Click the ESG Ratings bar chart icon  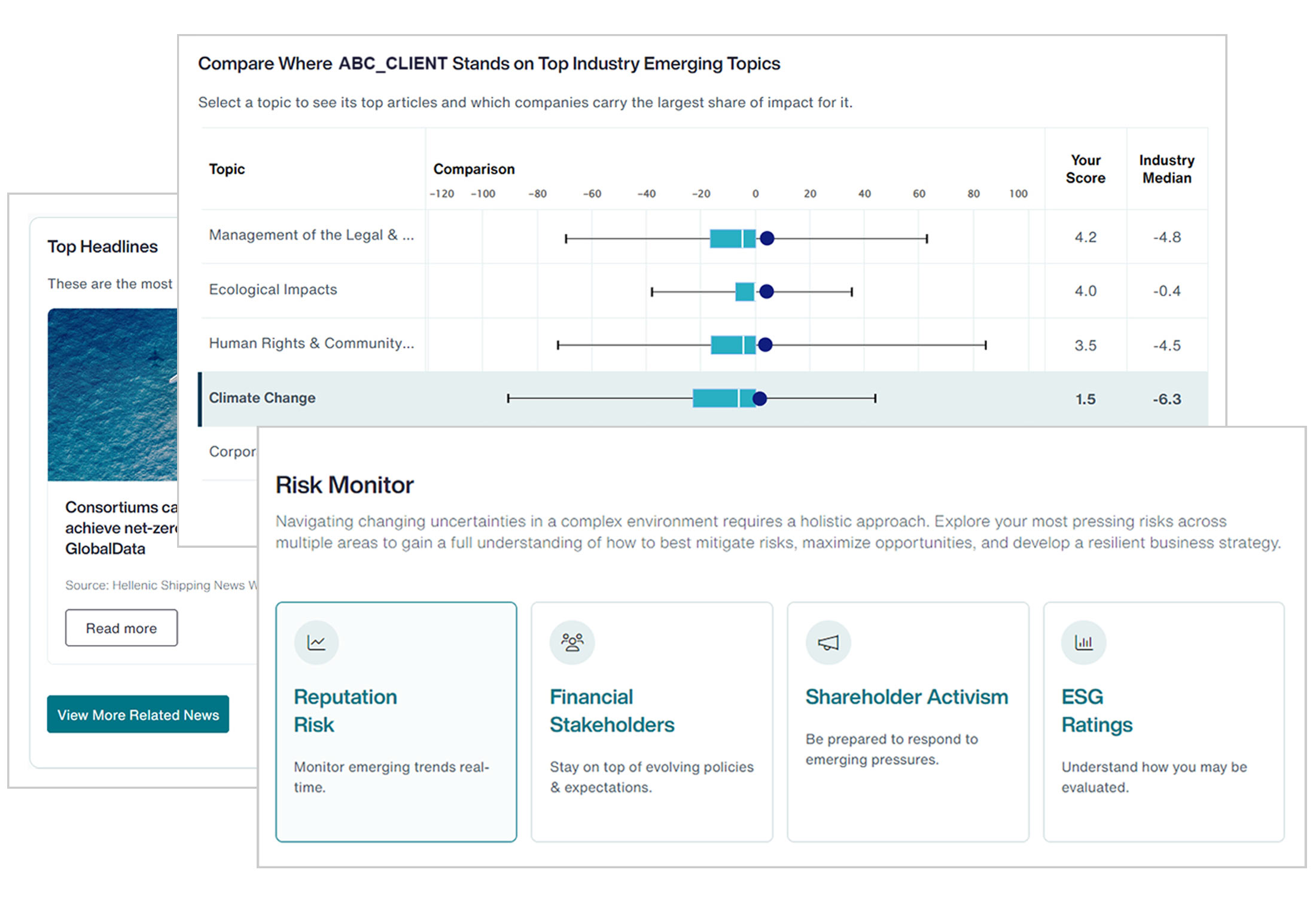coord(1083,643)
